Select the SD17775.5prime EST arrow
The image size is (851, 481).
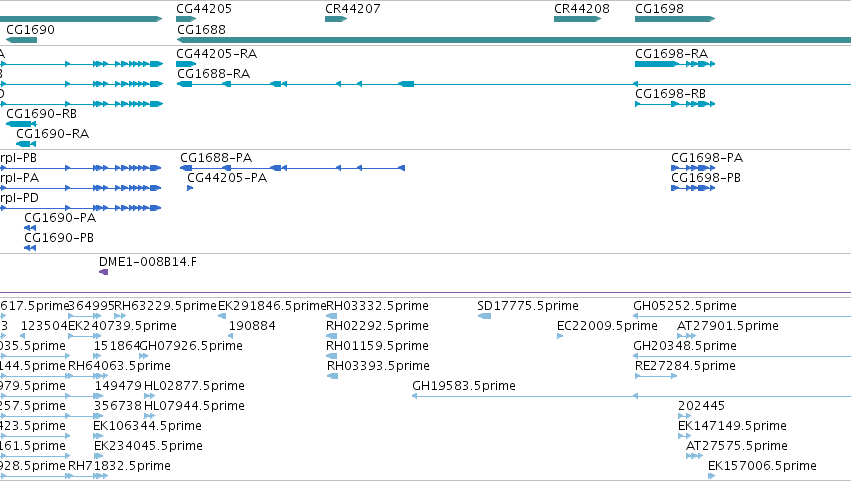[x=485, y=316]
